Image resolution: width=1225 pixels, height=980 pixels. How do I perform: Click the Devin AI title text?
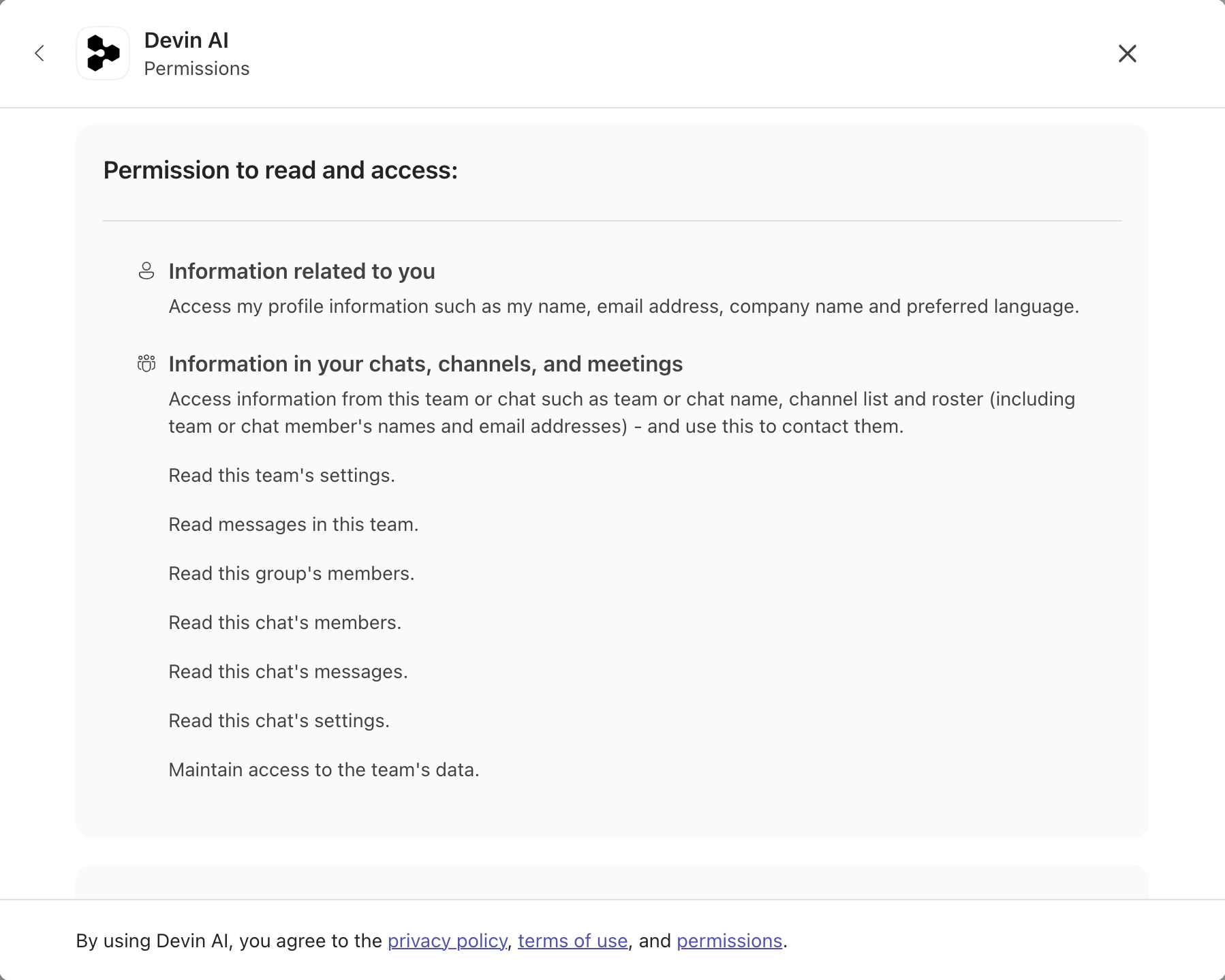point(187,40)
